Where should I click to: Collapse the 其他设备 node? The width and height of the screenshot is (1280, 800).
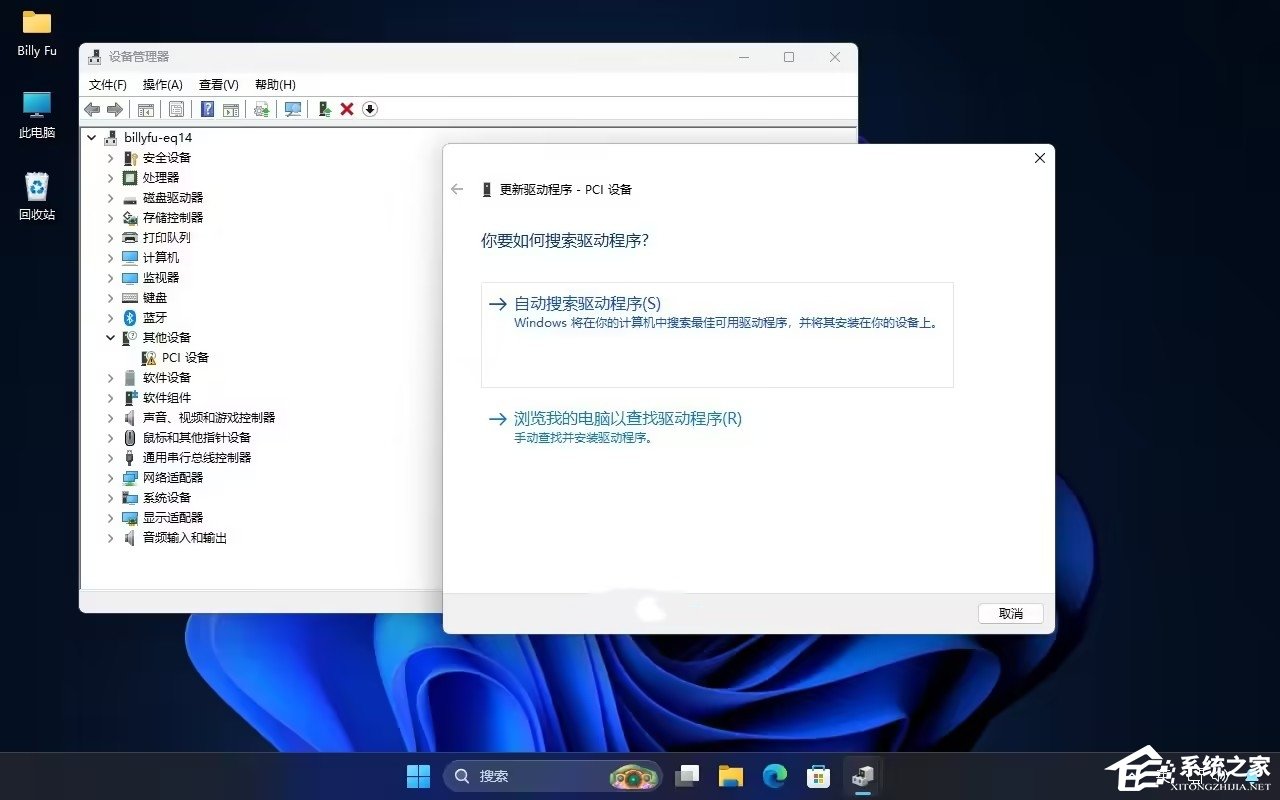111,337
